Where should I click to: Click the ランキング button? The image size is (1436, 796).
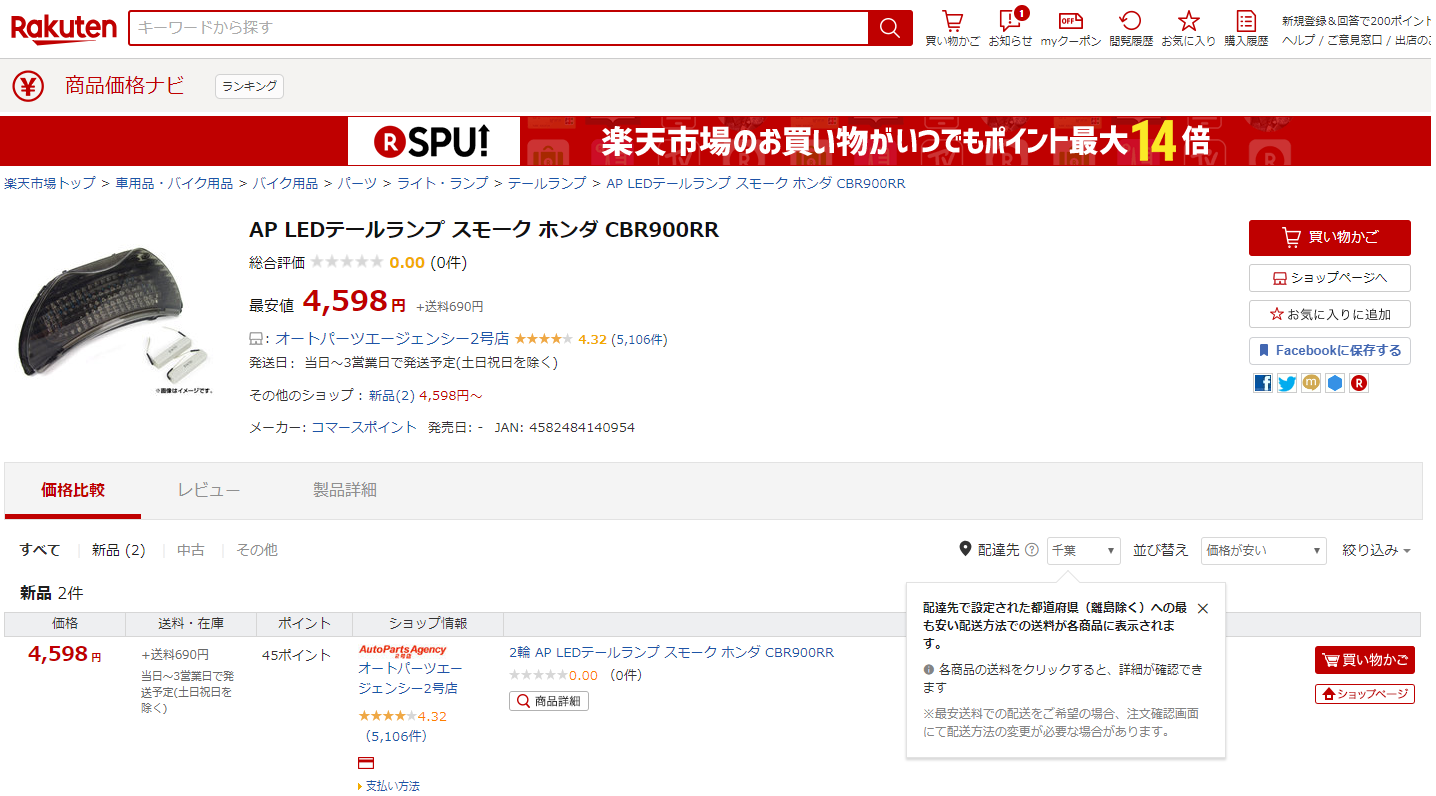249,86
